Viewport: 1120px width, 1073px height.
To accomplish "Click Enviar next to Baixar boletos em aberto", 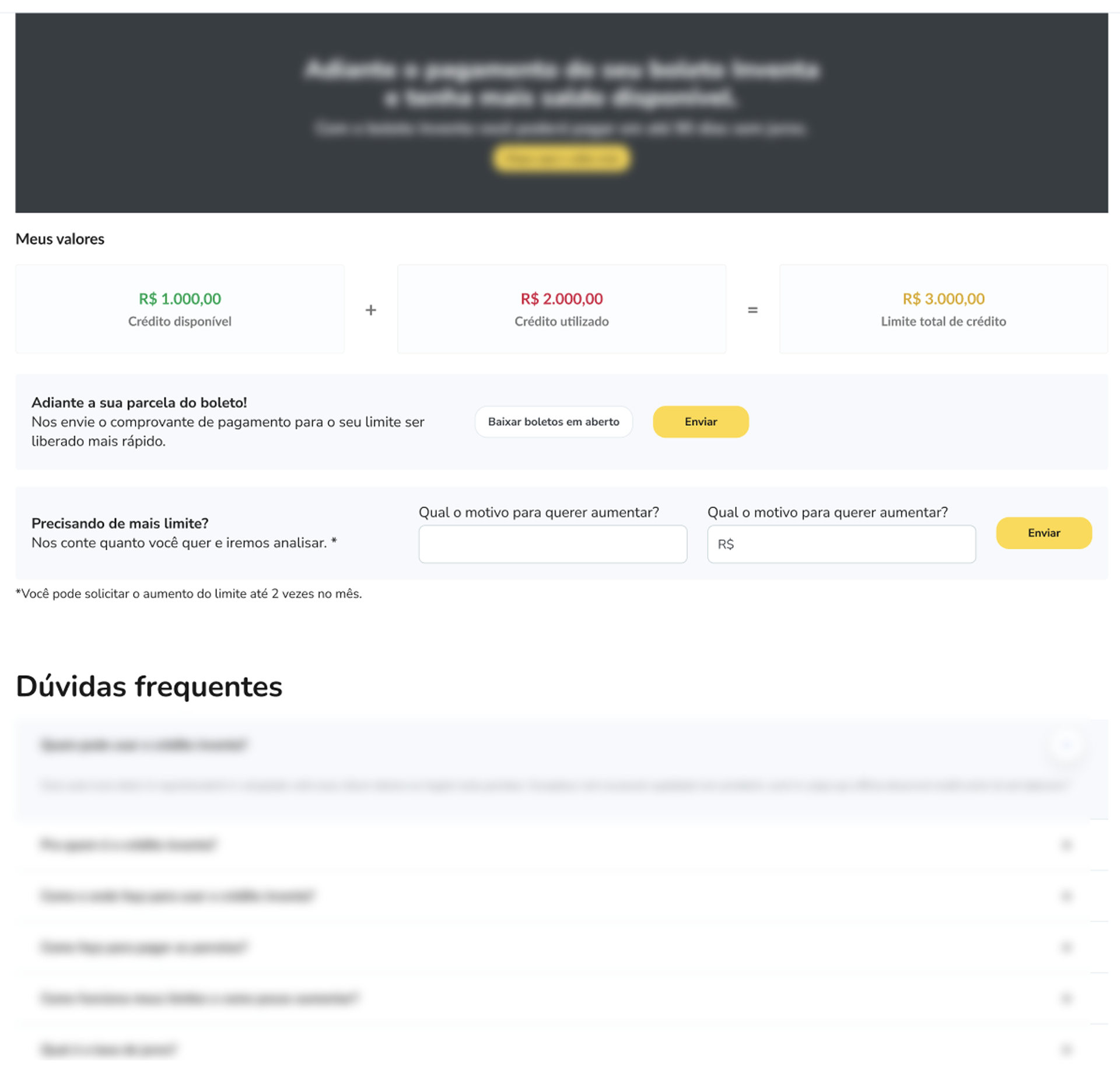I will click(x=701, y=421).
